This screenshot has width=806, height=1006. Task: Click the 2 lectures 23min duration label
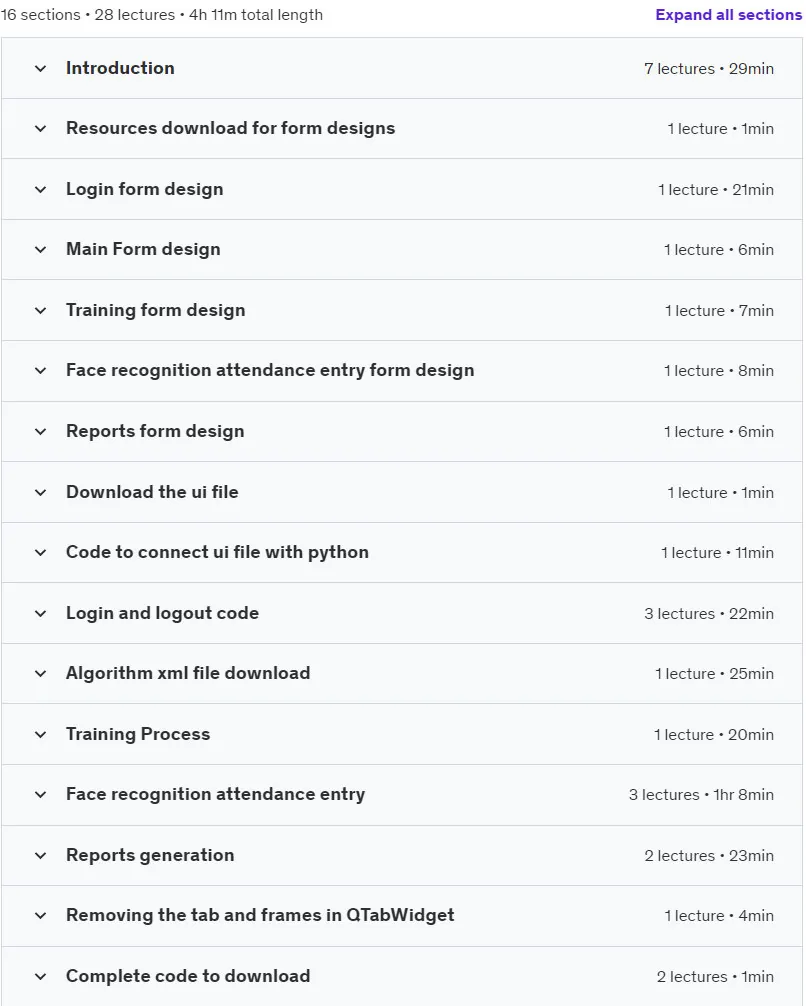[x=708, y=855]
